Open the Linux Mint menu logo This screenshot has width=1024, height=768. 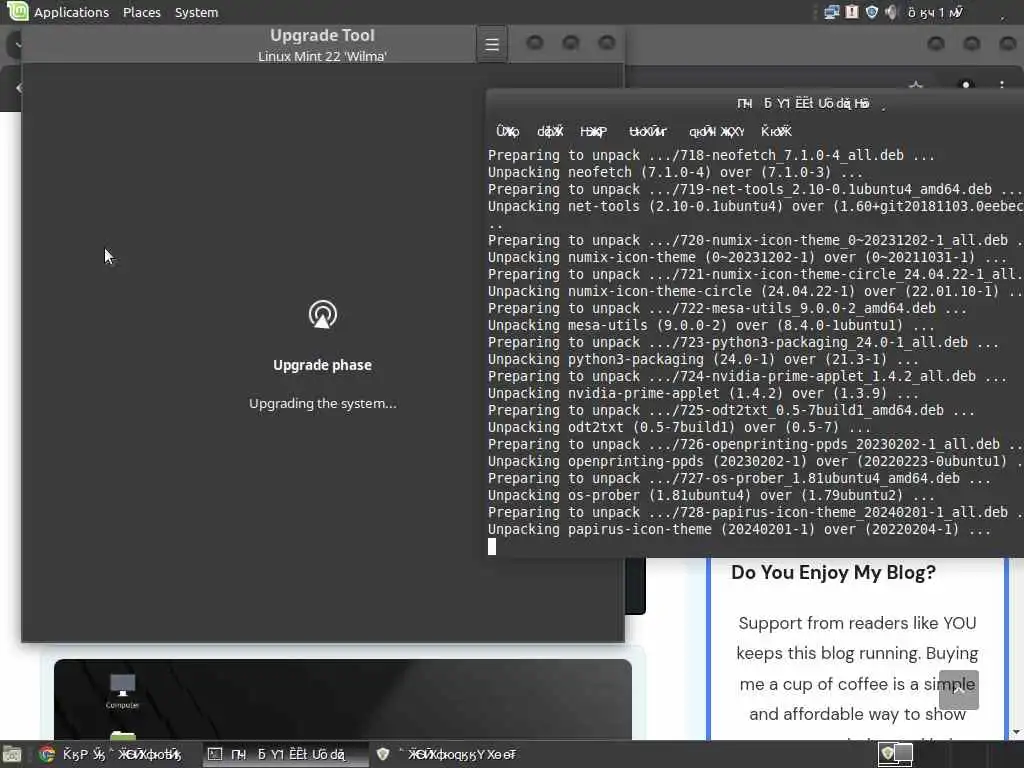tap(17, 11)
